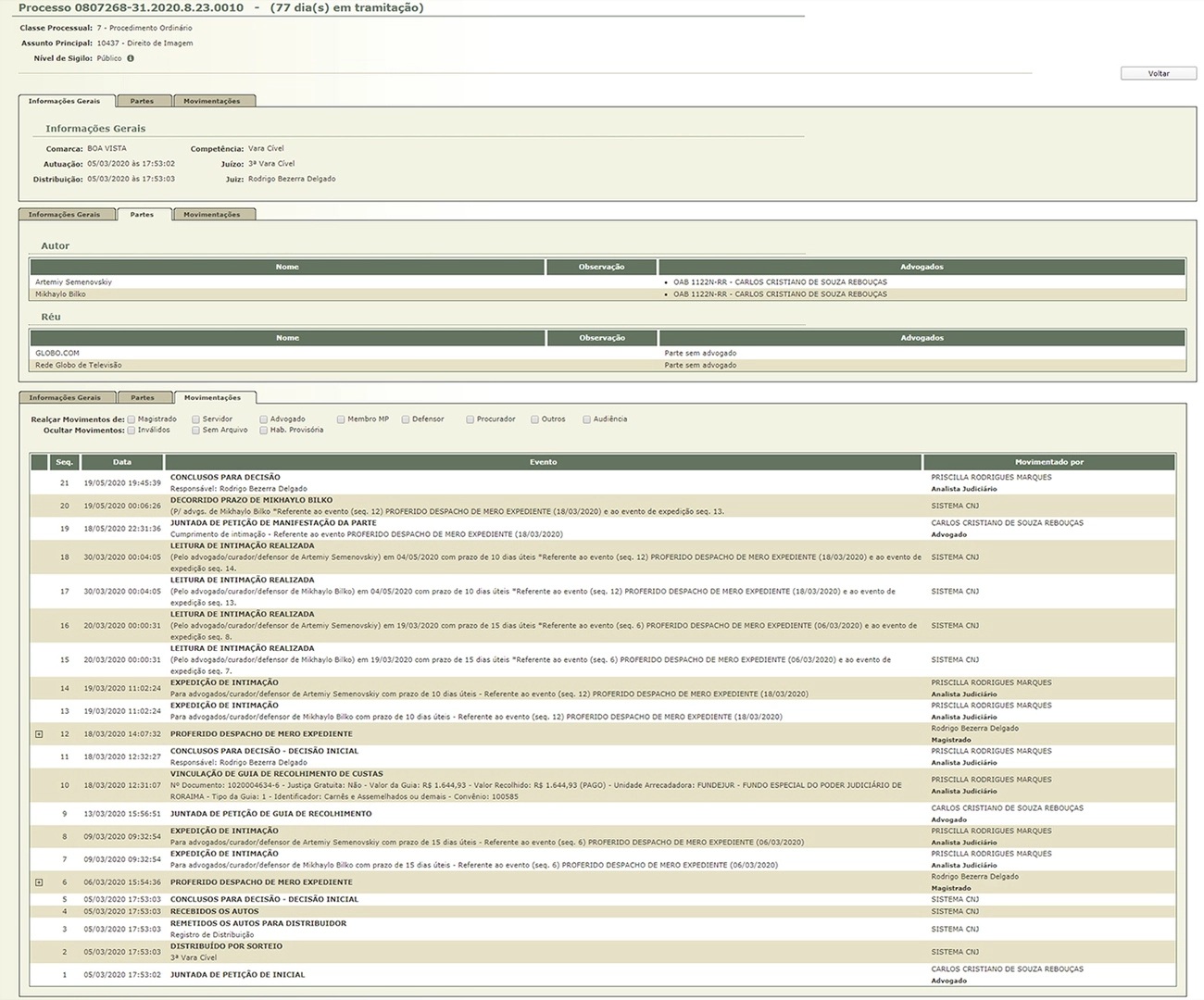Check the Servidor highlight checkbox

point(196,419)
